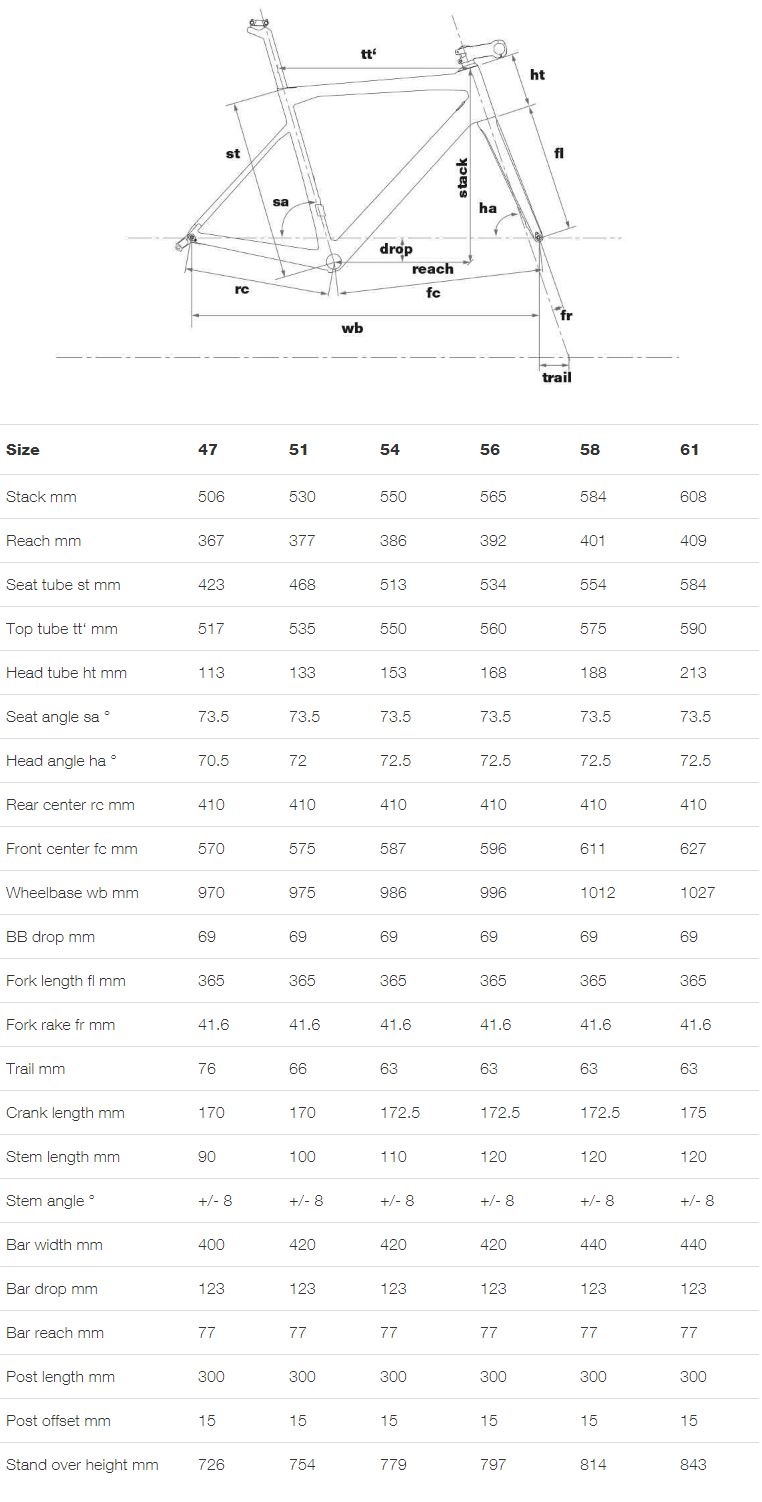Image resolution: width=762 pixels, height=1502 pixels.
Task: Click the 'Size' column header
Action: (23, 450)
